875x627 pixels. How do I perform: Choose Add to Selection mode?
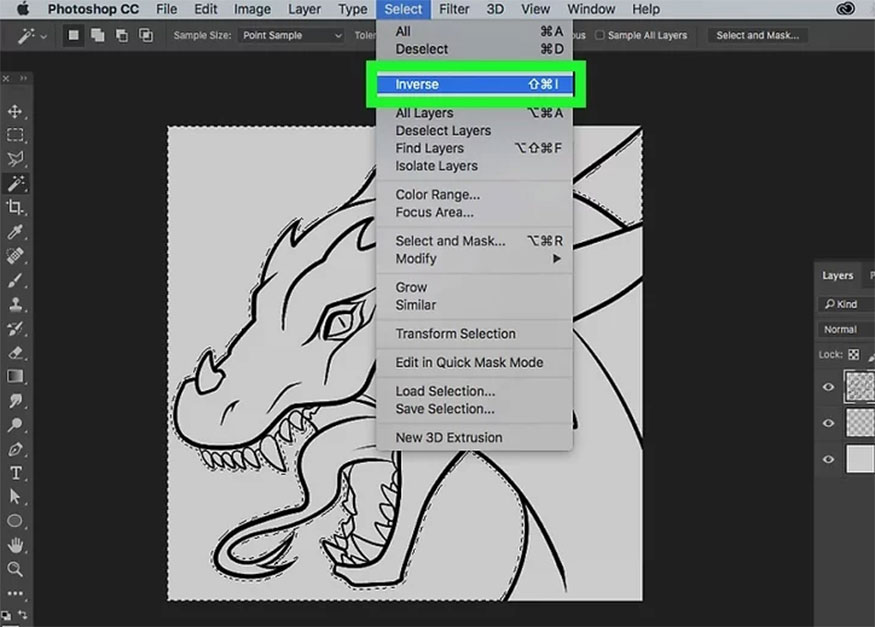pyautogui.click(x=98, y=35)
